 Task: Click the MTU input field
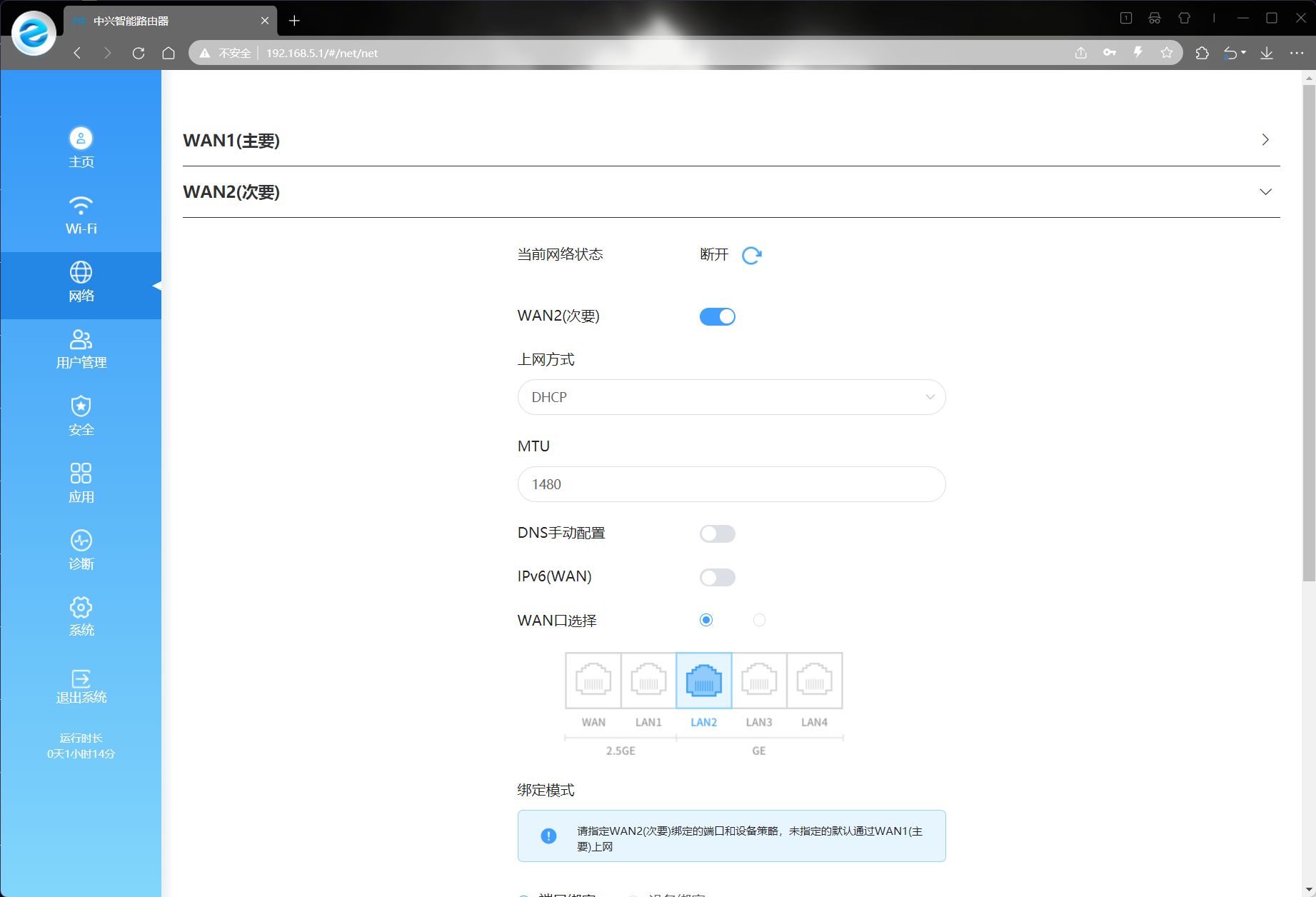pos(731,484)
